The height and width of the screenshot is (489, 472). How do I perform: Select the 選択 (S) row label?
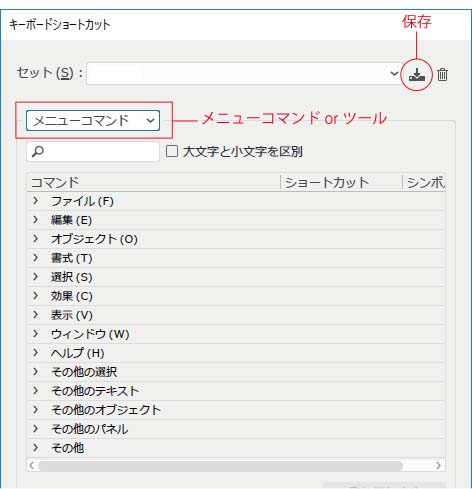pos(71,277)
